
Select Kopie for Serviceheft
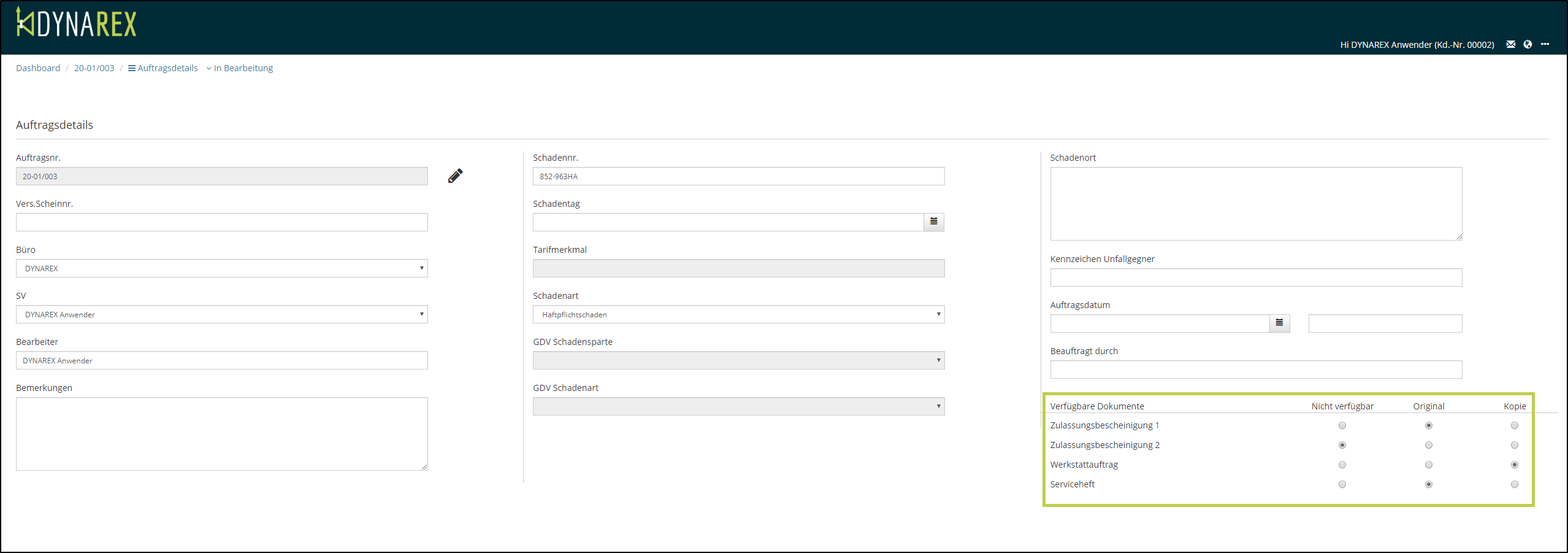point(1514,484)
